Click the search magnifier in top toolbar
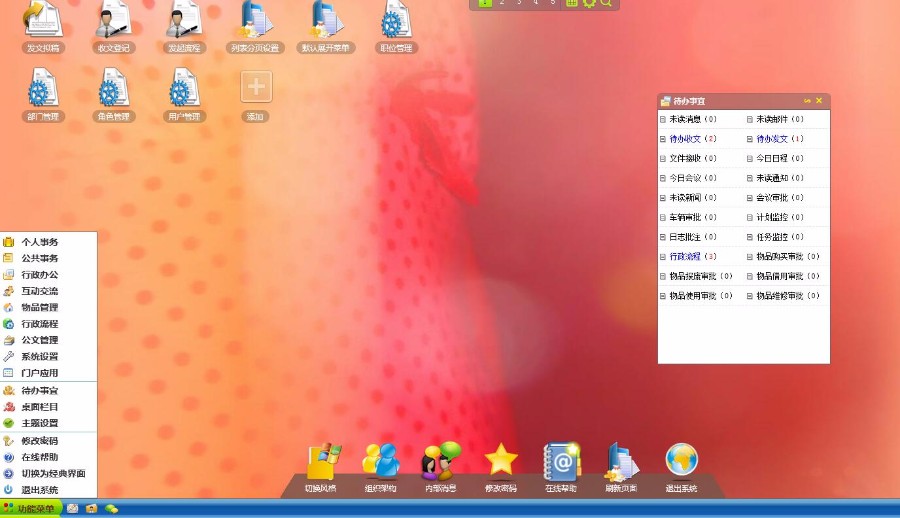The image size is (900, 518). 606,4
